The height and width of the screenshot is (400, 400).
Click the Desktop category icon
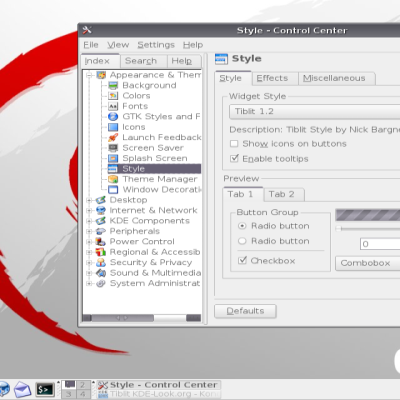point(101,200)
